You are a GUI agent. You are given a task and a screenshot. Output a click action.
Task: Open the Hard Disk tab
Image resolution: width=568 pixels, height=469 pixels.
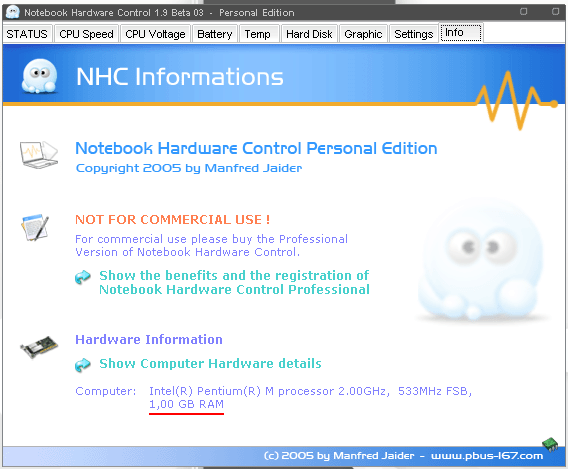click(x=309, y=34)
